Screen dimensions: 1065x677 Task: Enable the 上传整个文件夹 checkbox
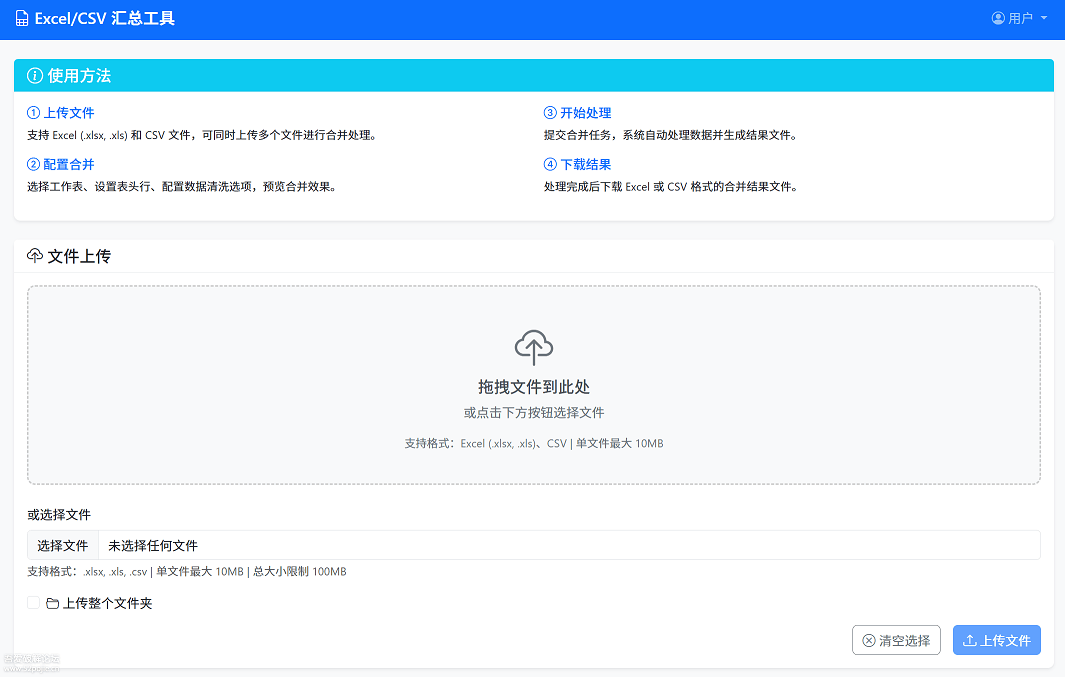tap(34, 603)
